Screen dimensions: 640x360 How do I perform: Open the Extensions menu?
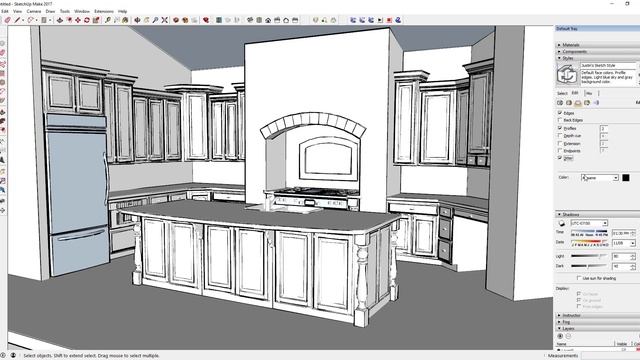[104, 11]
